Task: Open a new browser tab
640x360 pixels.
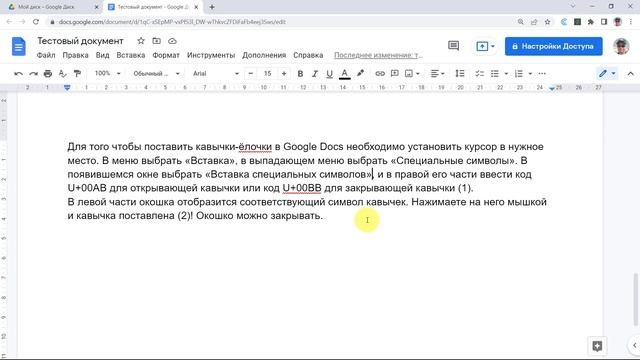Action: [212, 7]
